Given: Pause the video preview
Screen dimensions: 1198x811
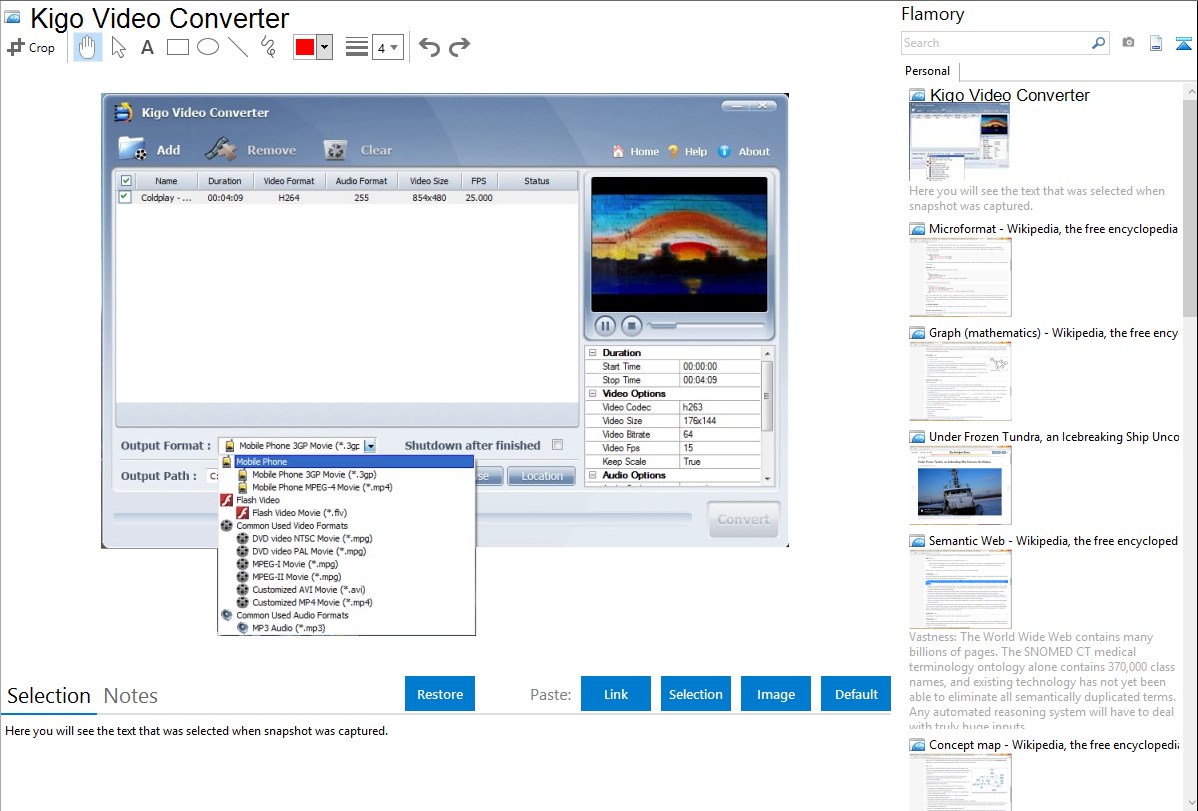Looking at the screenshot, I should point(604,326).
